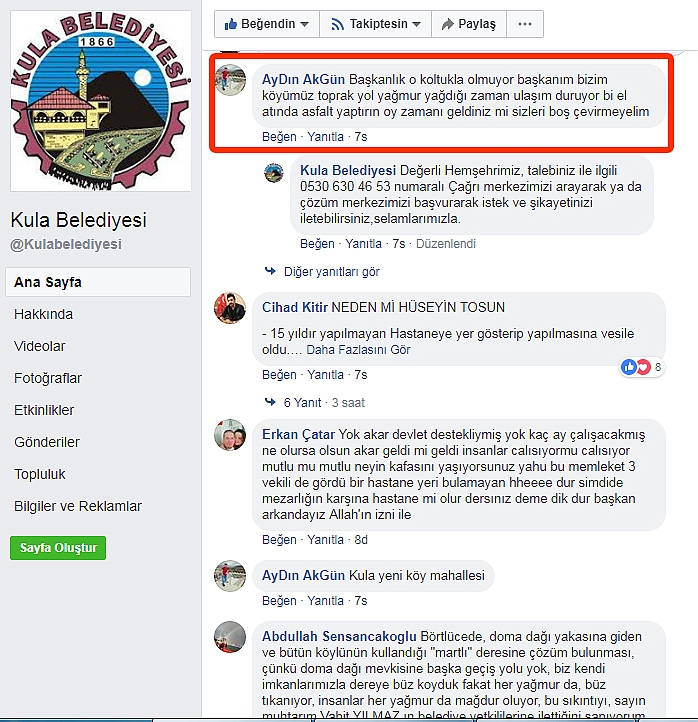This screenshot has height=722, width=698.
Task: Click the Paylaş share button
Action: pyautogui.click(x=469, y=24)
